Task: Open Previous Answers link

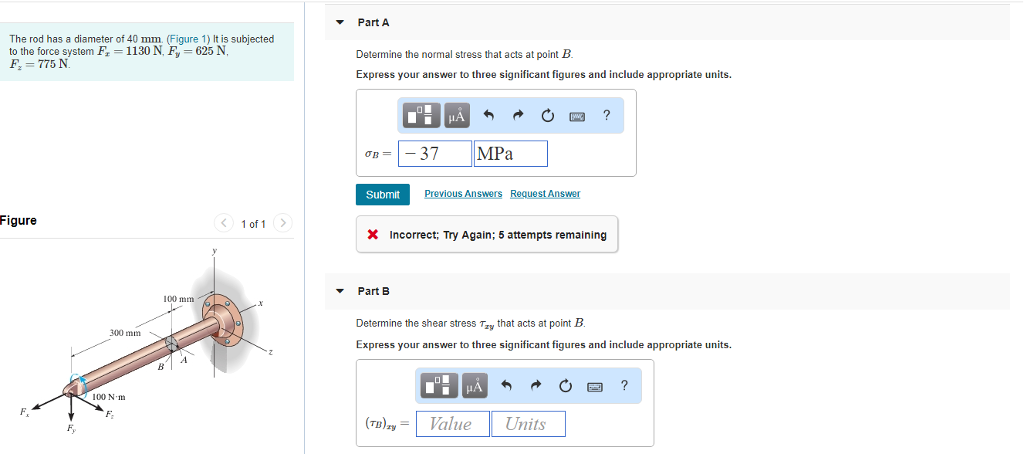Action: coord(463,194)
